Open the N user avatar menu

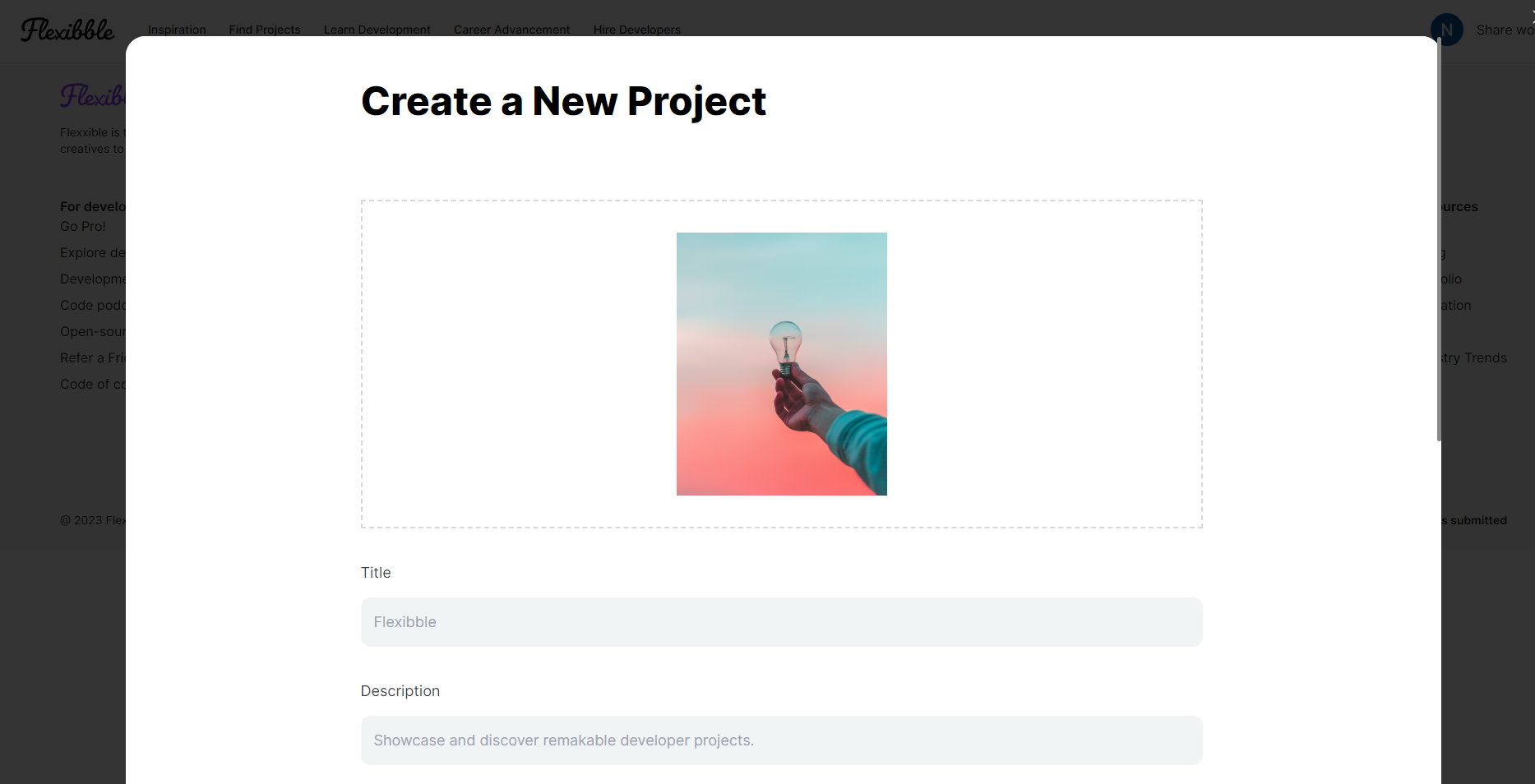click(1446, 30)
